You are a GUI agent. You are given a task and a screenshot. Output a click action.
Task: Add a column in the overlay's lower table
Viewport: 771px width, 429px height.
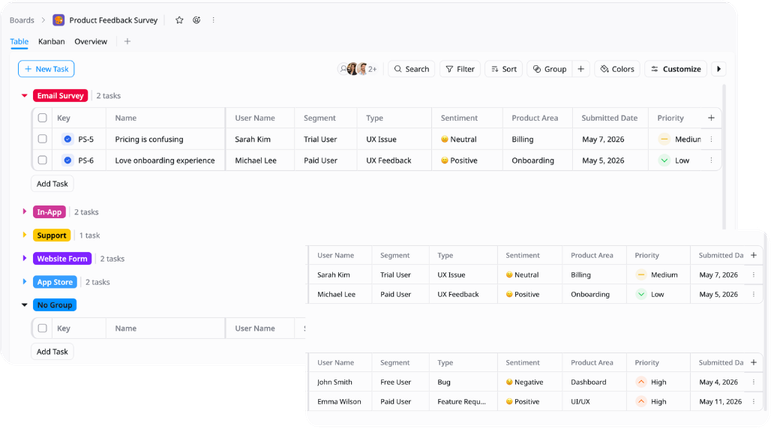click(754, 363)
